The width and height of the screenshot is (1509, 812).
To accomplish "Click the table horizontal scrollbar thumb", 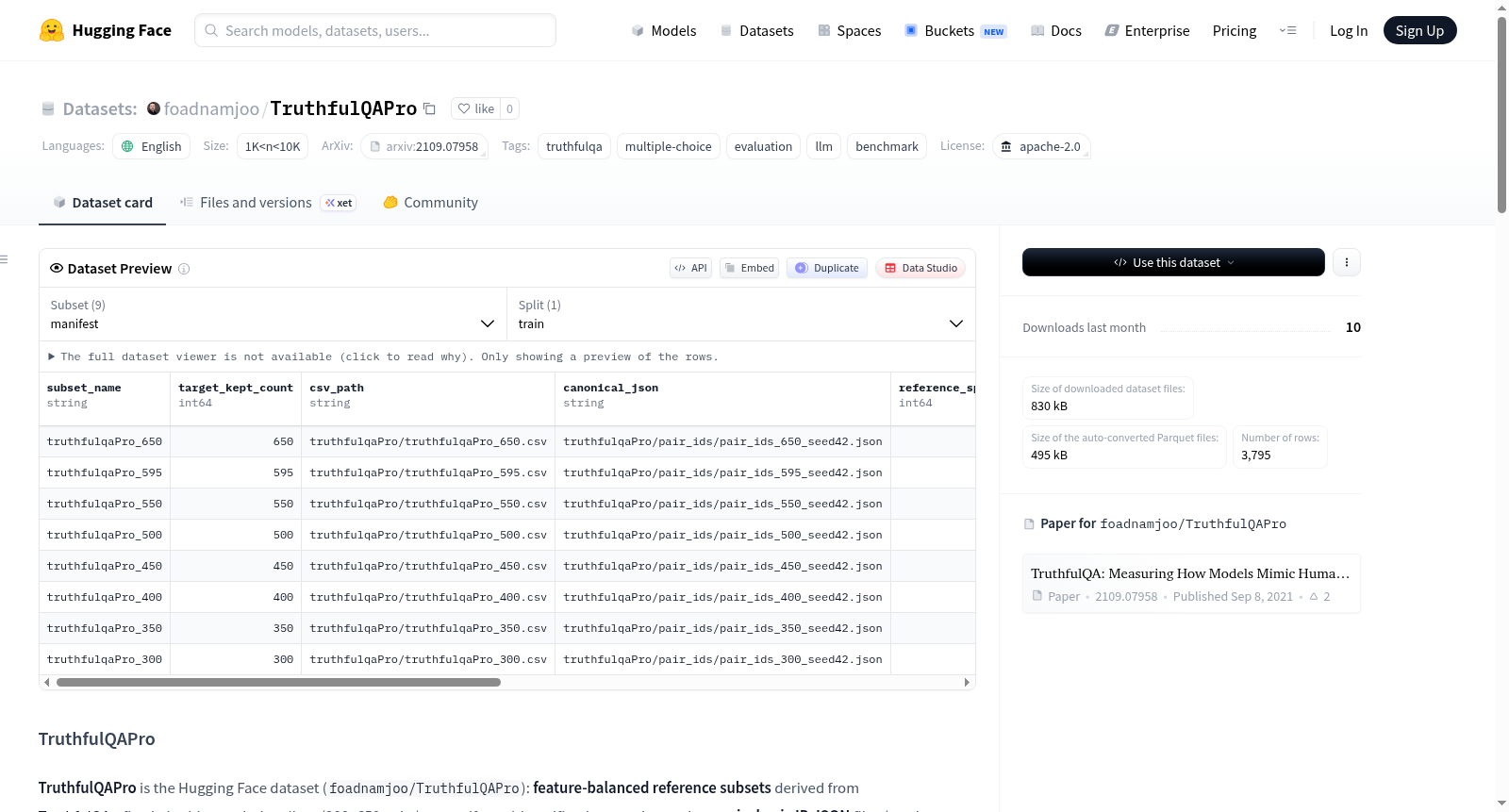I will [x=278, y=682].
